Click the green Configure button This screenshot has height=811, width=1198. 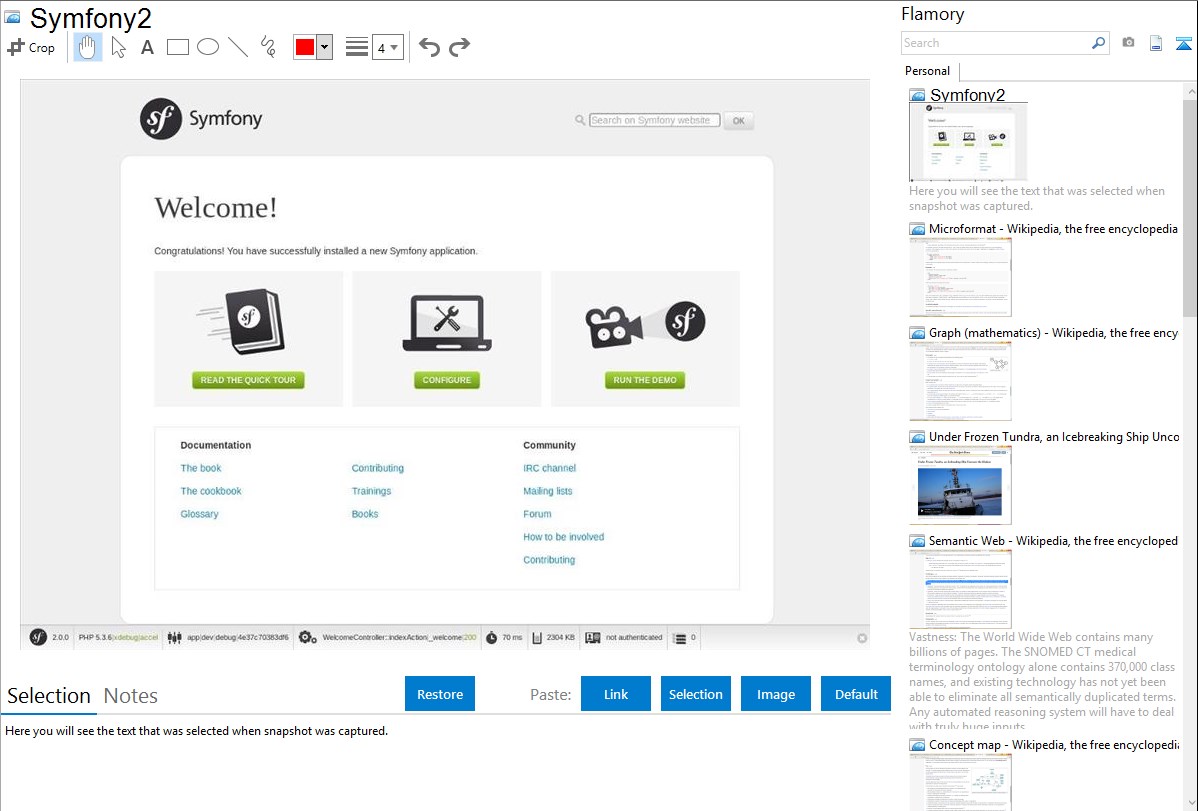[447, 380]
